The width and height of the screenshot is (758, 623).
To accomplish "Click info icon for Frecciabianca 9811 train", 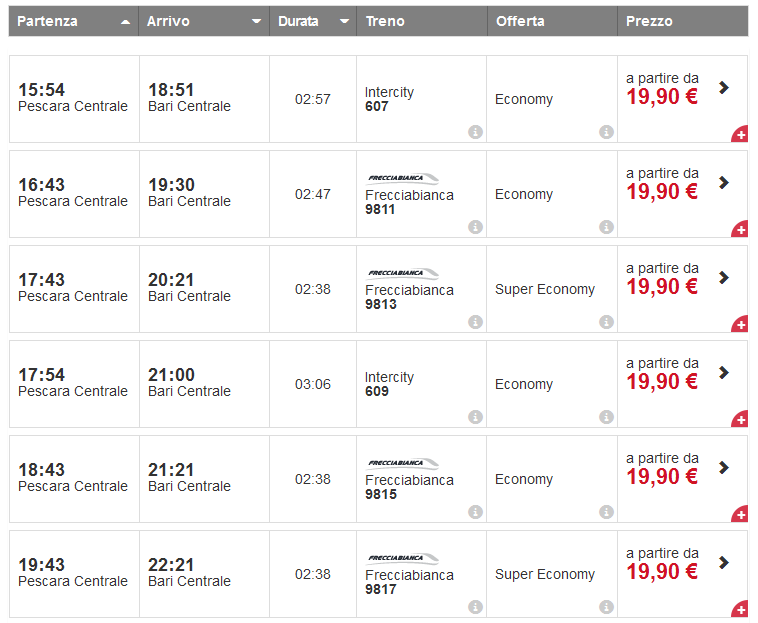I will (x=475, y=227).
